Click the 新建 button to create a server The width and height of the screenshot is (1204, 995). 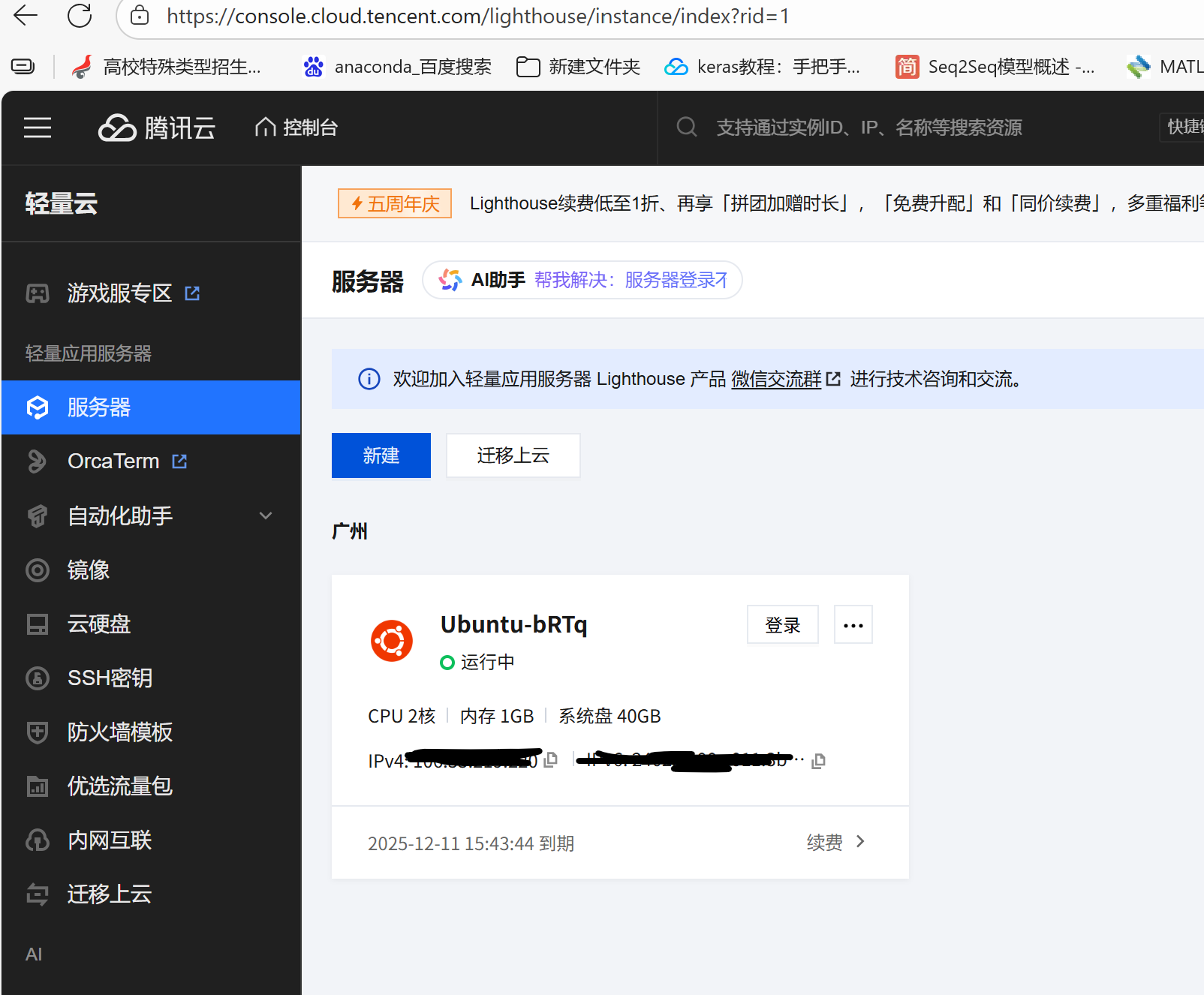(381, 455)
